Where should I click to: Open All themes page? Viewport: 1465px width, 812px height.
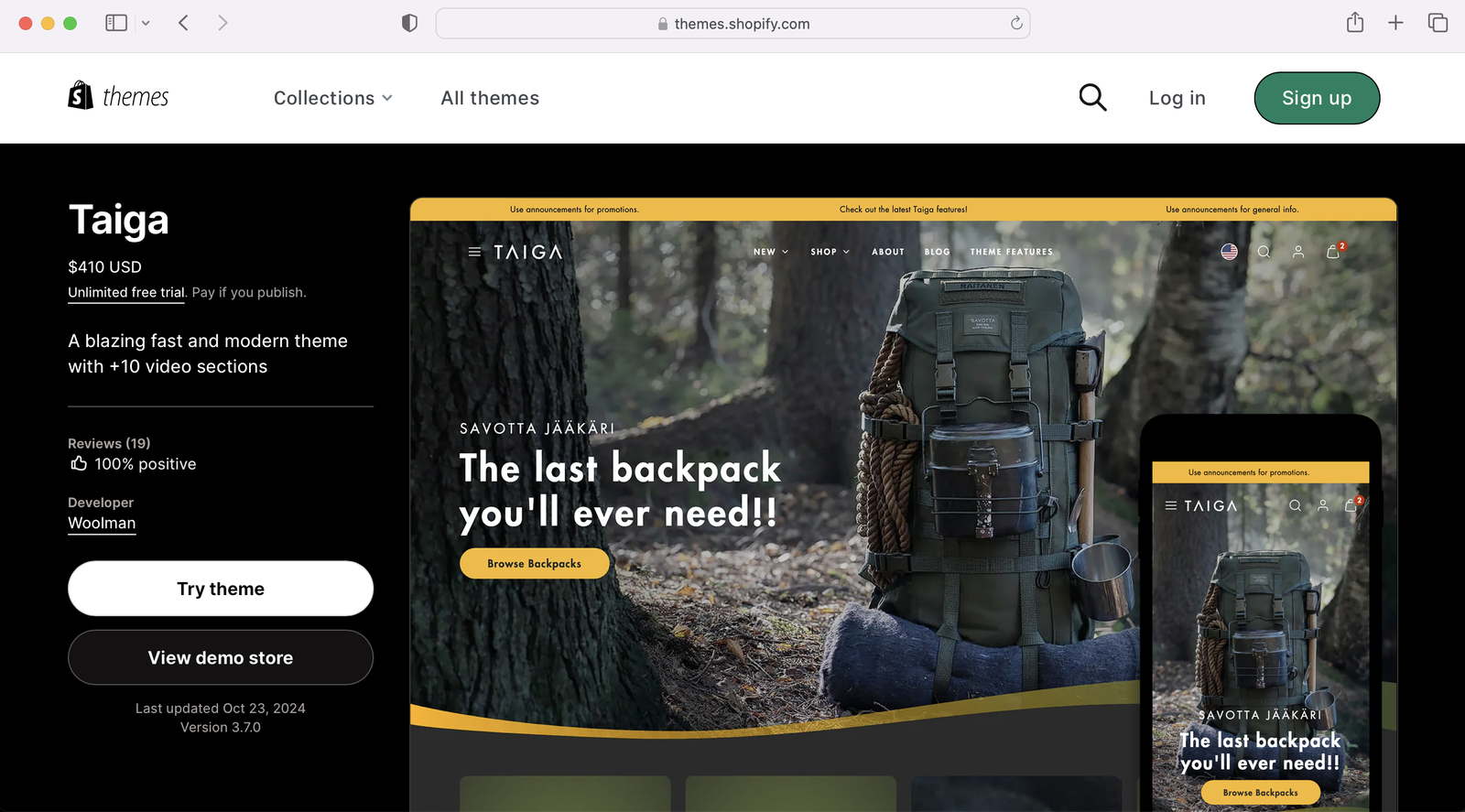[490, 98]
